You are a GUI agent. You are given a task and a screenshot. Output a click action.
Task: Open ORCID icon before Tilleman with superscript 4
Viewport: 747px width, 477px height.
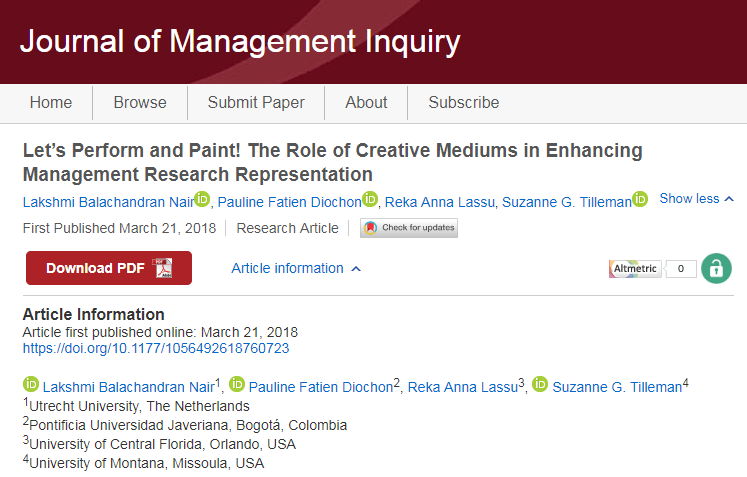coord(540,385)
